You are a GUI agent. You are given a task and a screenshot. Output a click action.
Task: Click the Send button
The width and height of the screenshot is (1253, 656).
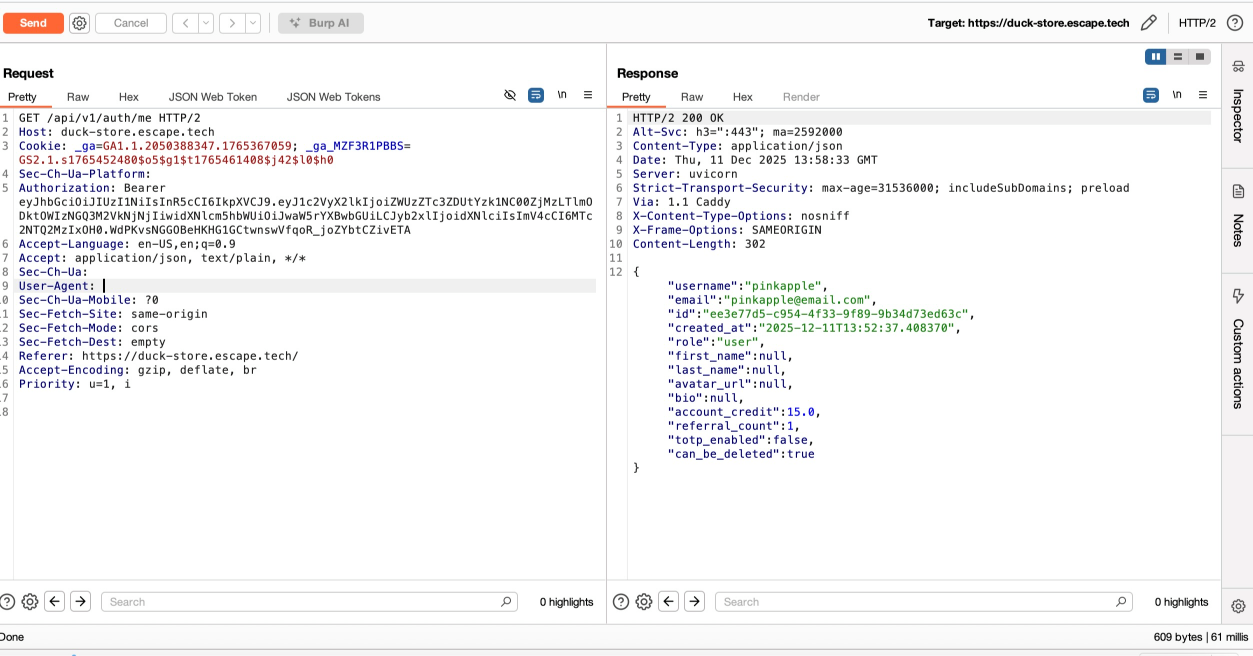tap(32, 22)
